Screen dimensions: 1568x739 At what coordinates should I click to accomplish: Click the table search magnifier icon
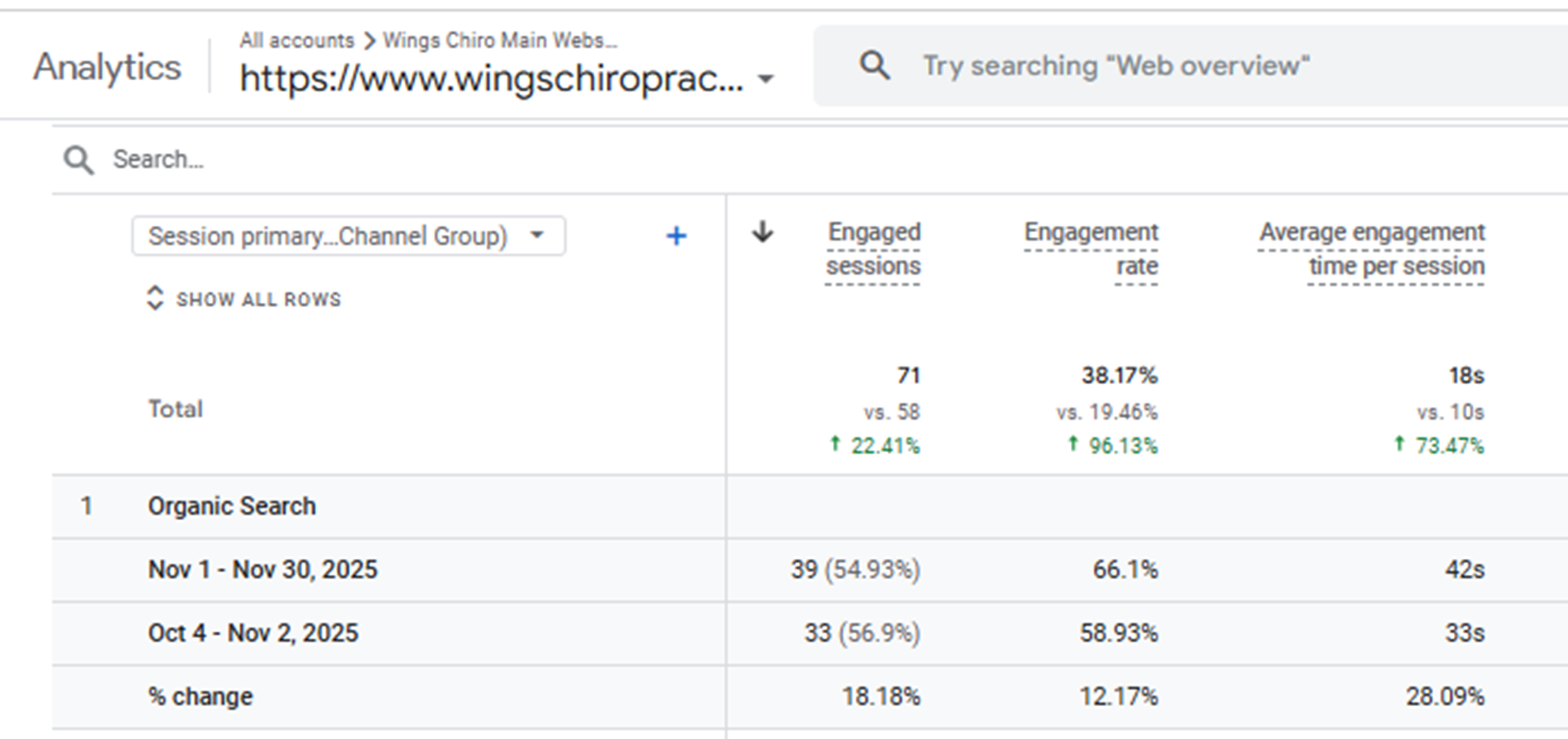click(x=78, y=160)
